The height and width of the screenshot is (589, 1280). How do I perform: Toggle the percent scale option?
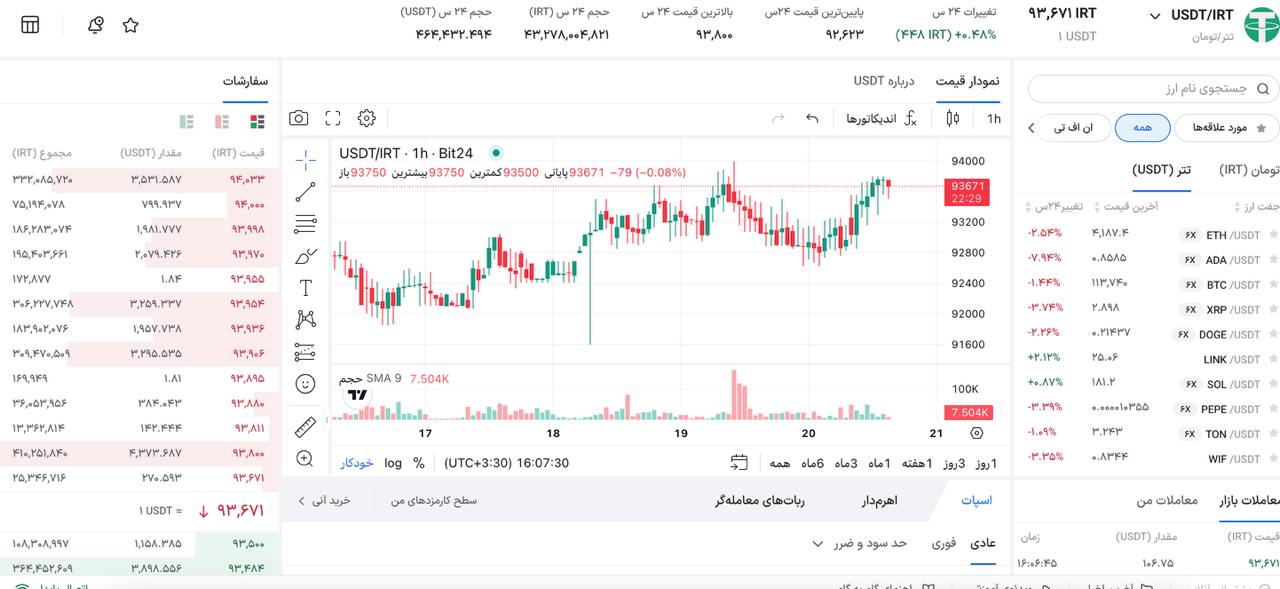click(419, 463)
